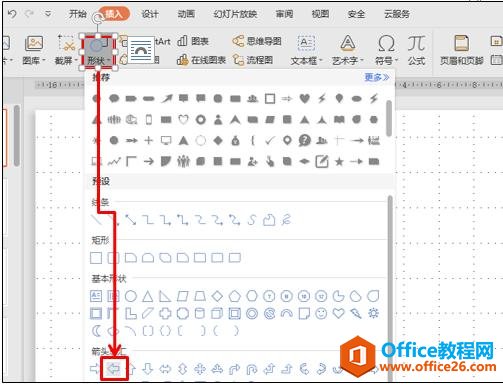This screenshot has width=503, height=384.
Task: Select the S-shaped curve line
Action: coord(252,220)
